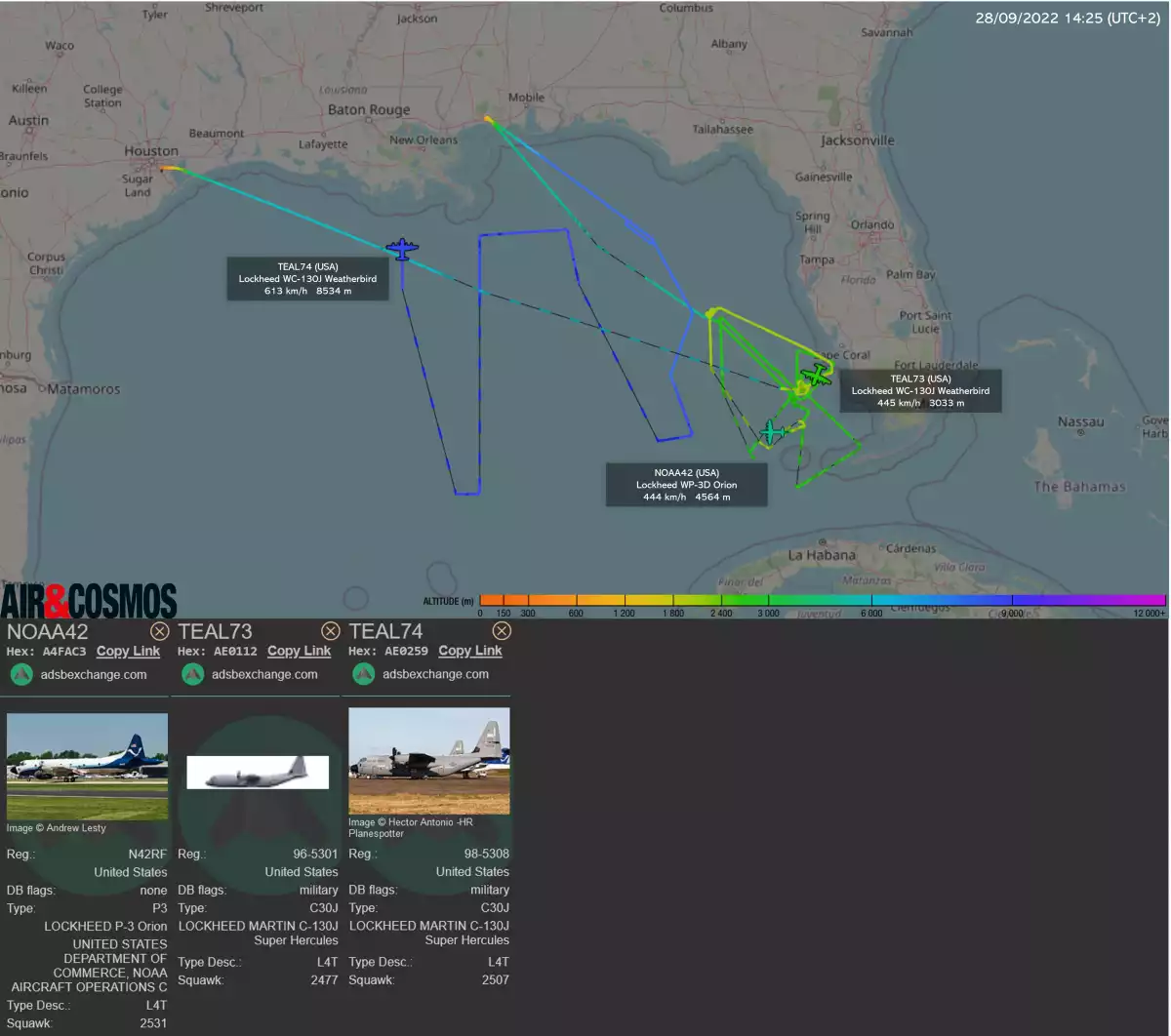The image size is (1171, 1036).
Task: Open the NOAA42 aircraft photo
Action: (87, 766)
